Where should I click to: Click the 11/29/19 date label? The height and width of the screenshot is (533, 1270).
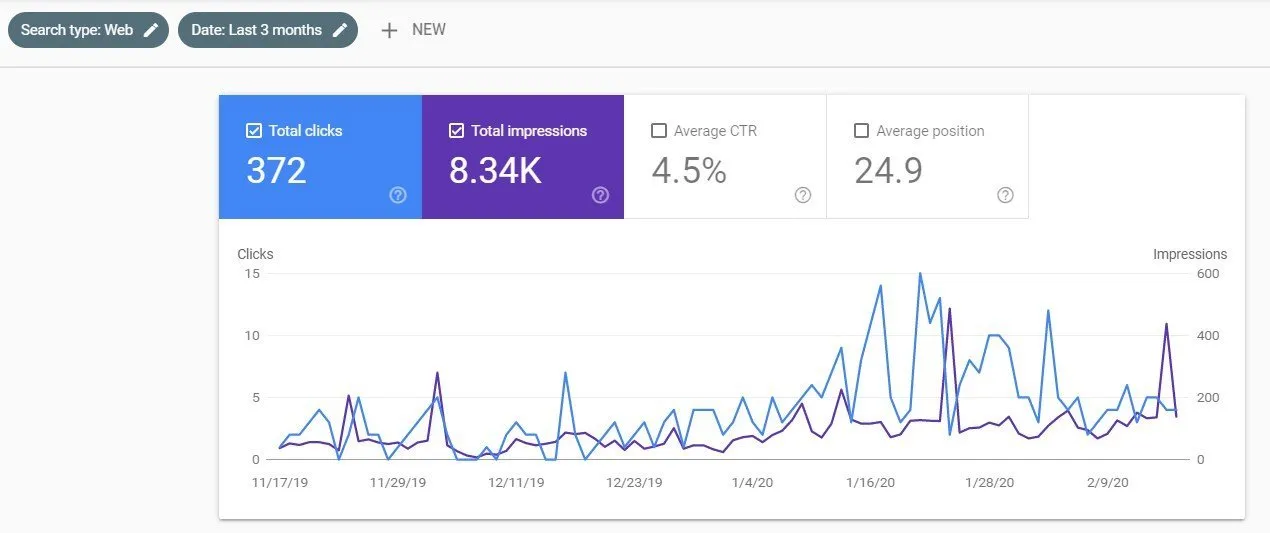pos(398,482)
